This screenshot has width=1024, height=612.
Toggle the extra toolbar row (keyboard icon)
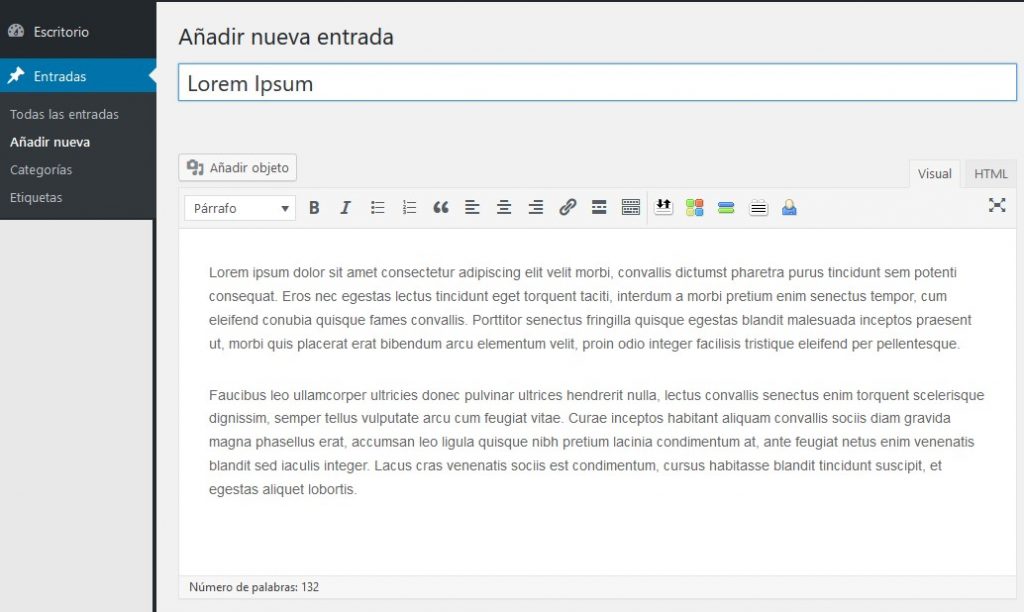[630, 208]
